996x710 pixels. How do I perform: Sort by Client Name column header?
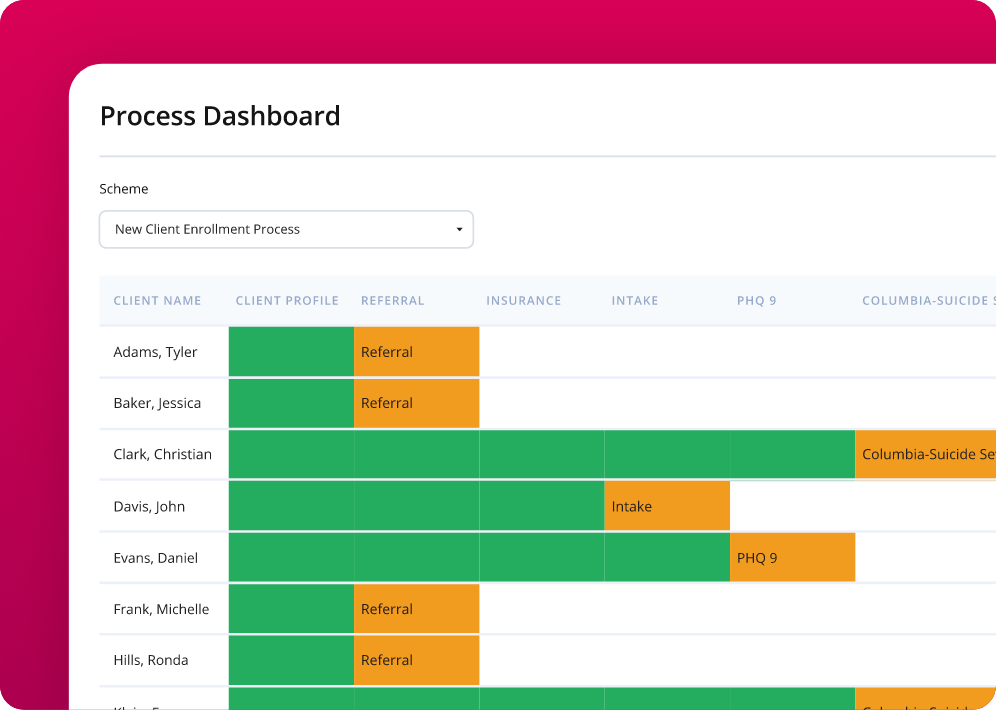pos(157,301)
